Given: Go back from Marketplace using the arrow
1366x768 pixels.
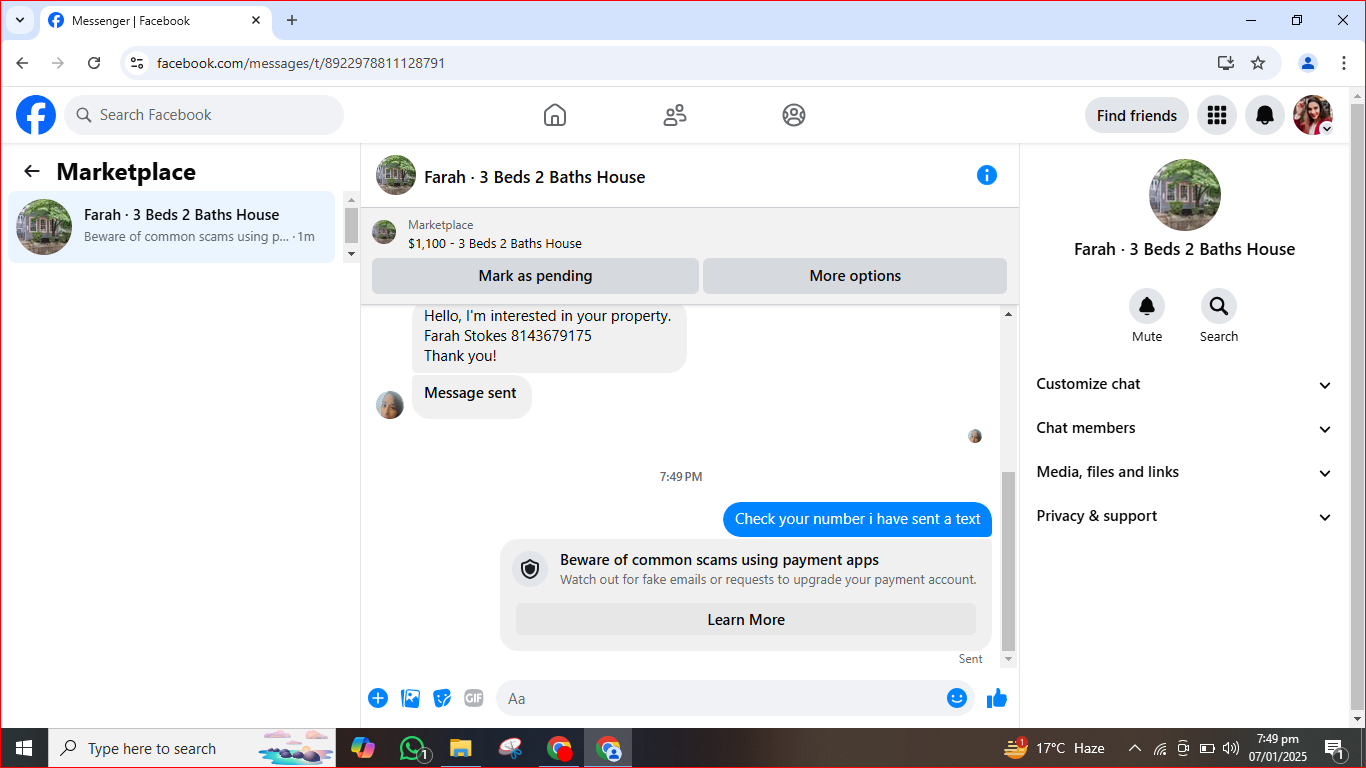Looking at the screenshot, I should click(32, 171).
